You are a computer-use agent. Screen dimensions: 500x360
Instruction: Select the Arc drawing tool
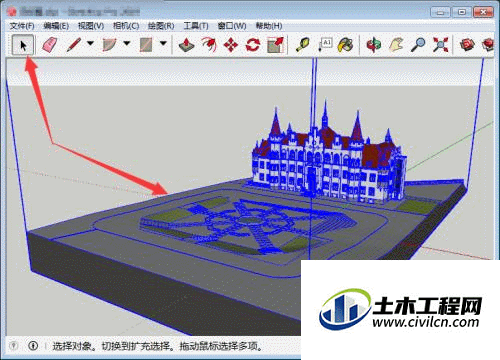(110, 45)
